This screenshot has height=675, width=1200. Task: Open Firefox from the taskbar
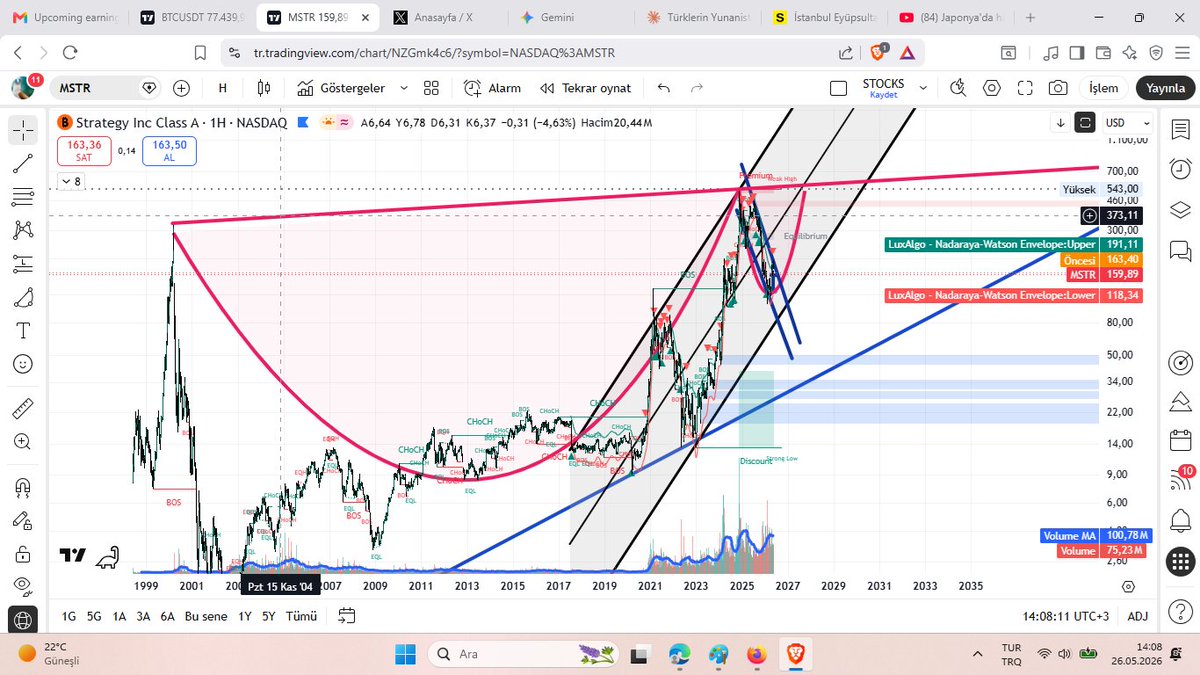(756, 655)
